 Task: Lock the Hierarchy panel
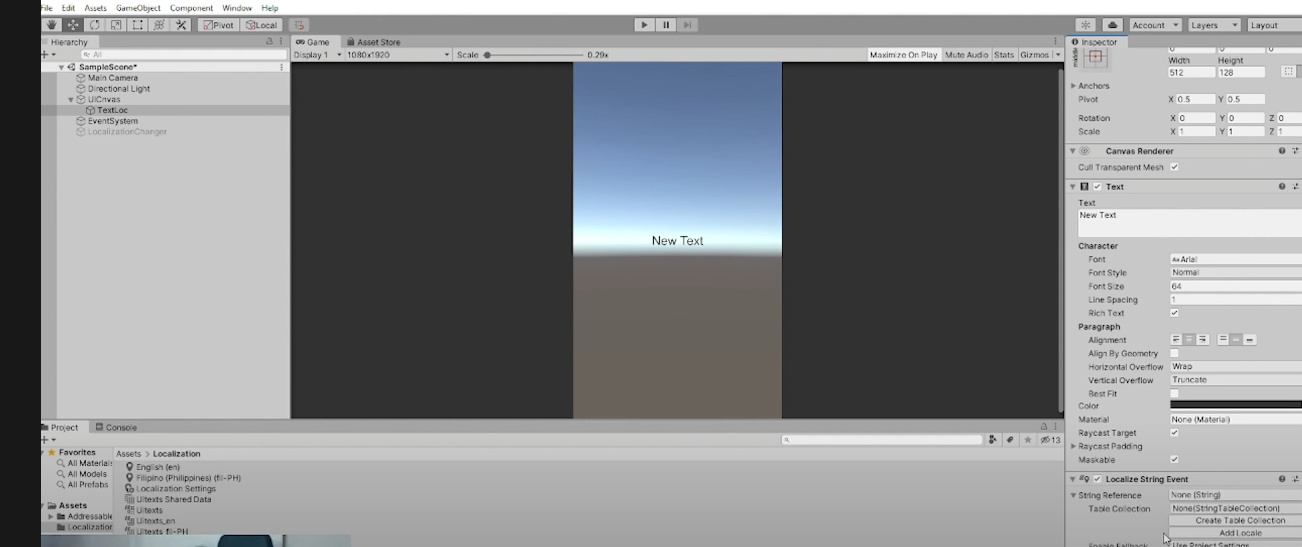269,42
